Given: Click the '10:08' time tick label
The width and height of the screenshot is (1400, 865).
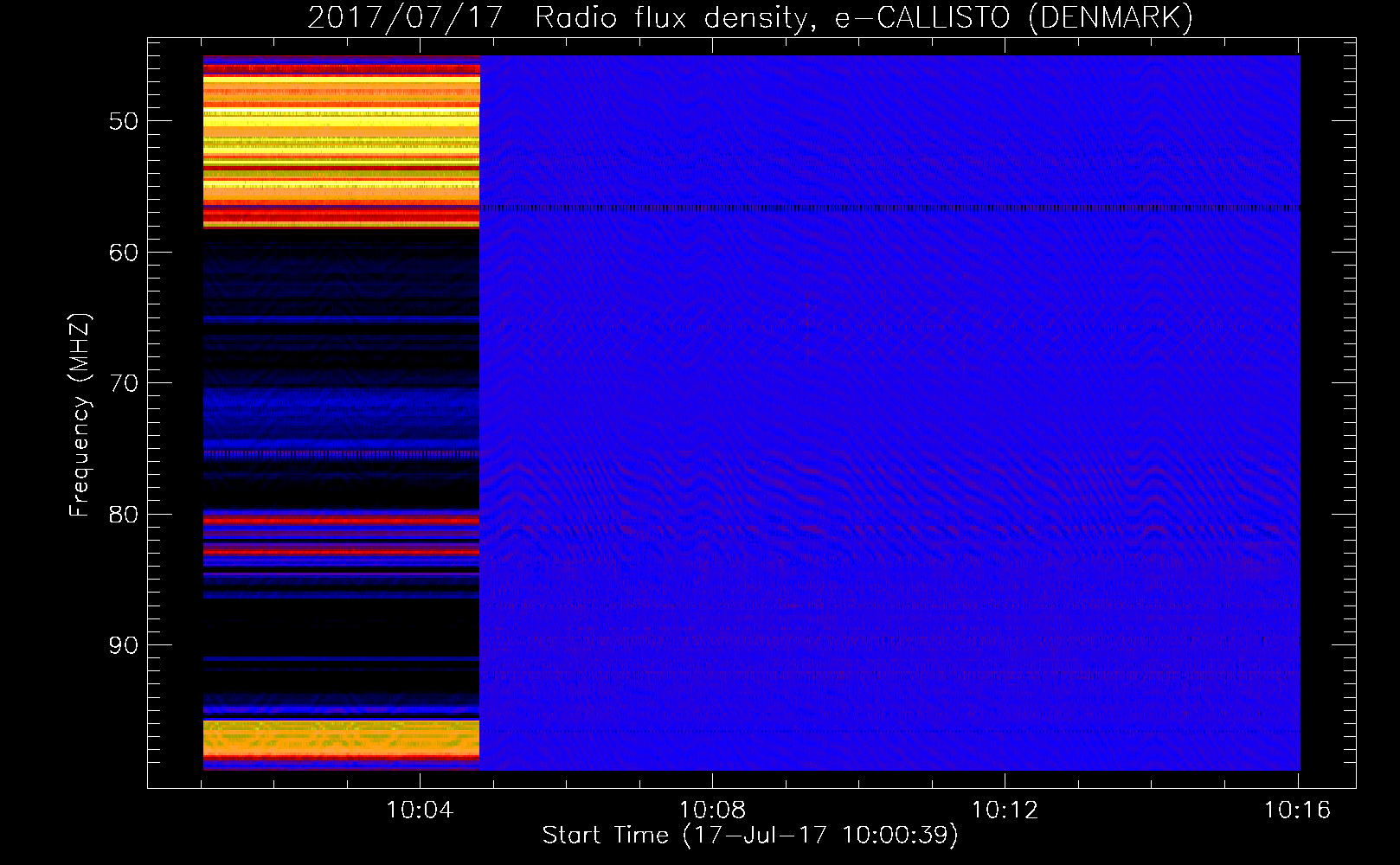Looking at the screenshot, I should tap(712, 811).
